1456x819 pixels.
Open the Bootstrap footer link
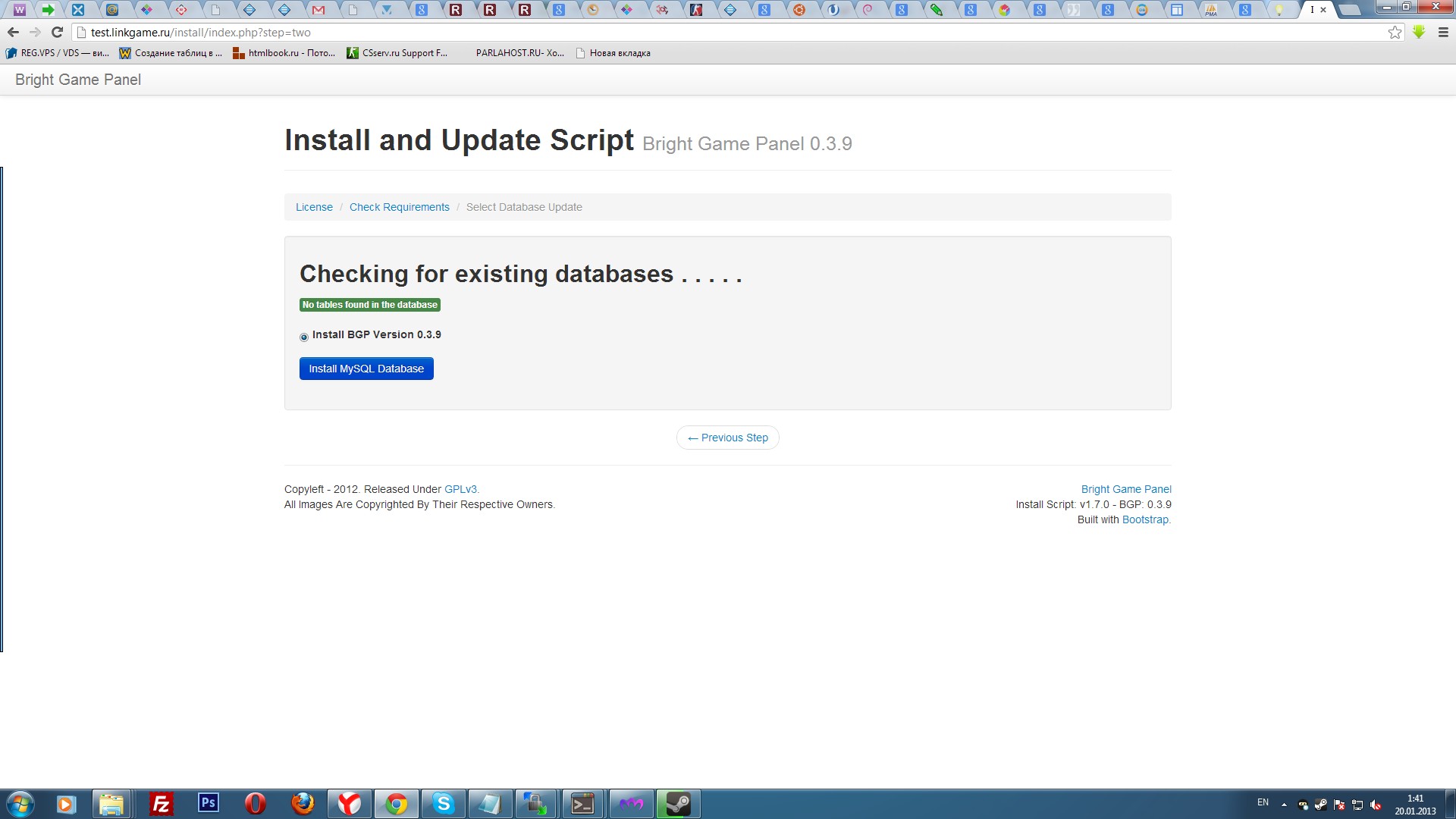click(x=1146, y=519)
